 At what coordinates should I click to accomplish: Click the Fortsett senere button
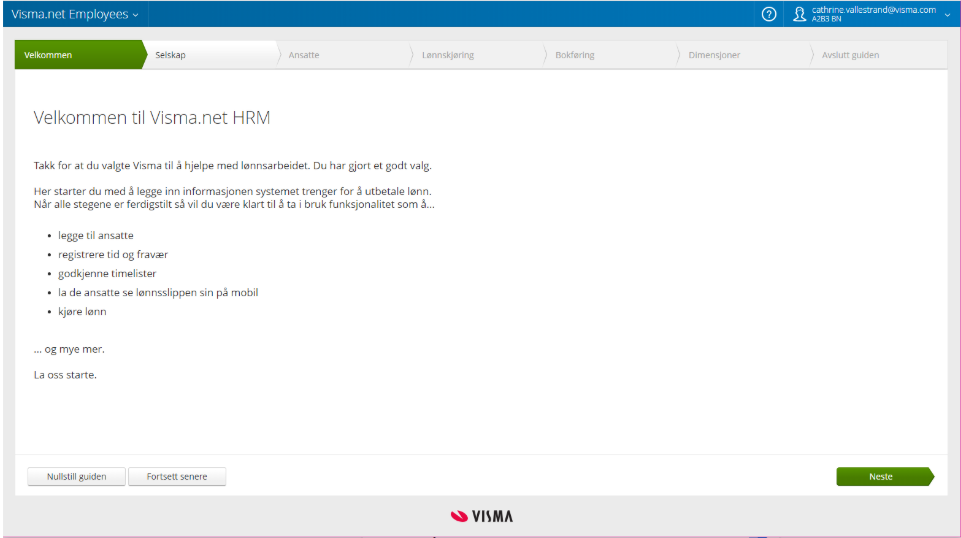click(x=177, y=477)
